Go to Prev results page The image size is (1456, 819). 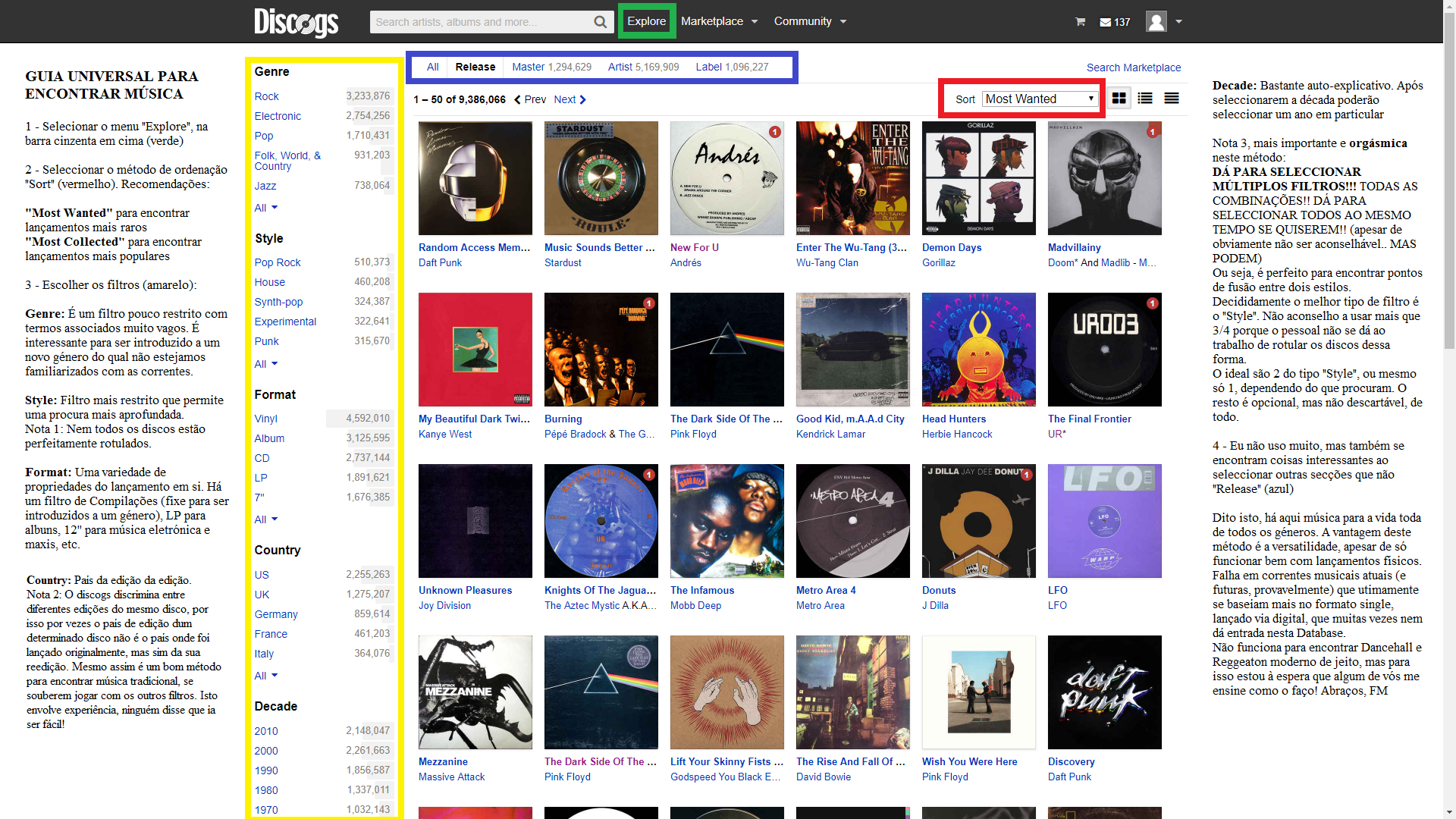[x=530, y=99]
